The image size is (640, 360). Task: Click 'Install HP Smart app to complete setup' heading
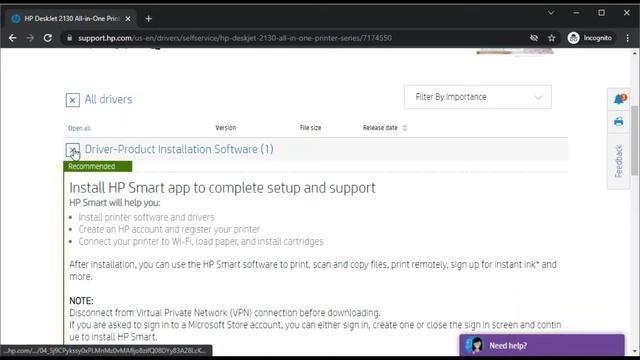222,188
